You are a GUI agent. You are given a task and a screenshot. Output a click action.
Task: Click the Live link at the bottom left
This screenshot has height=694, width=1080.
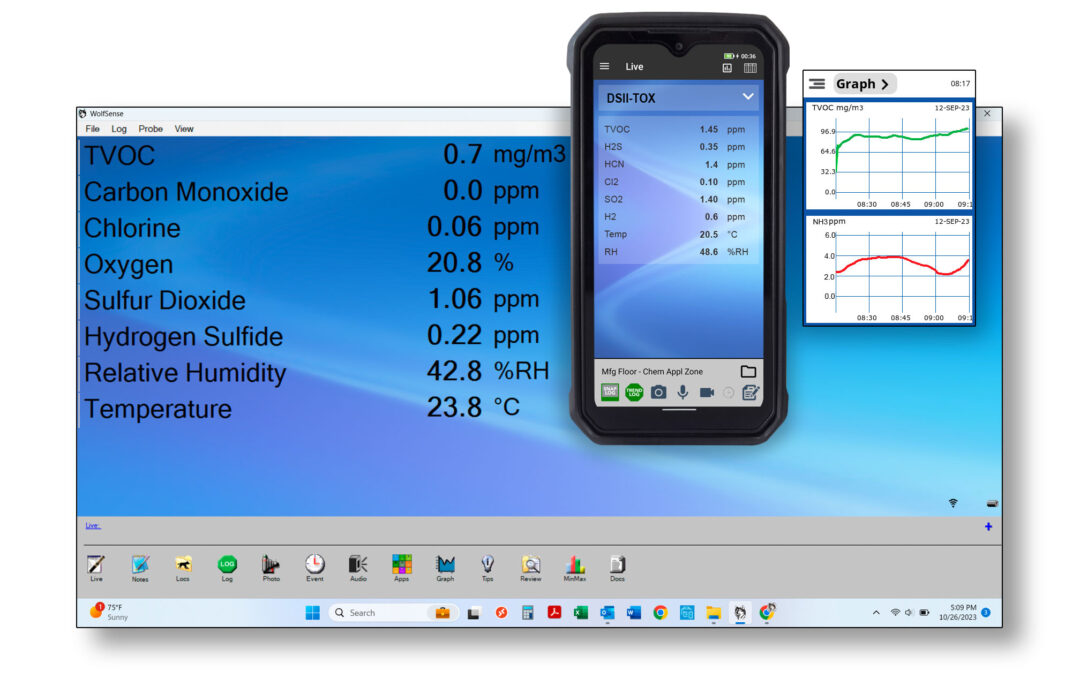coord(92,524)
